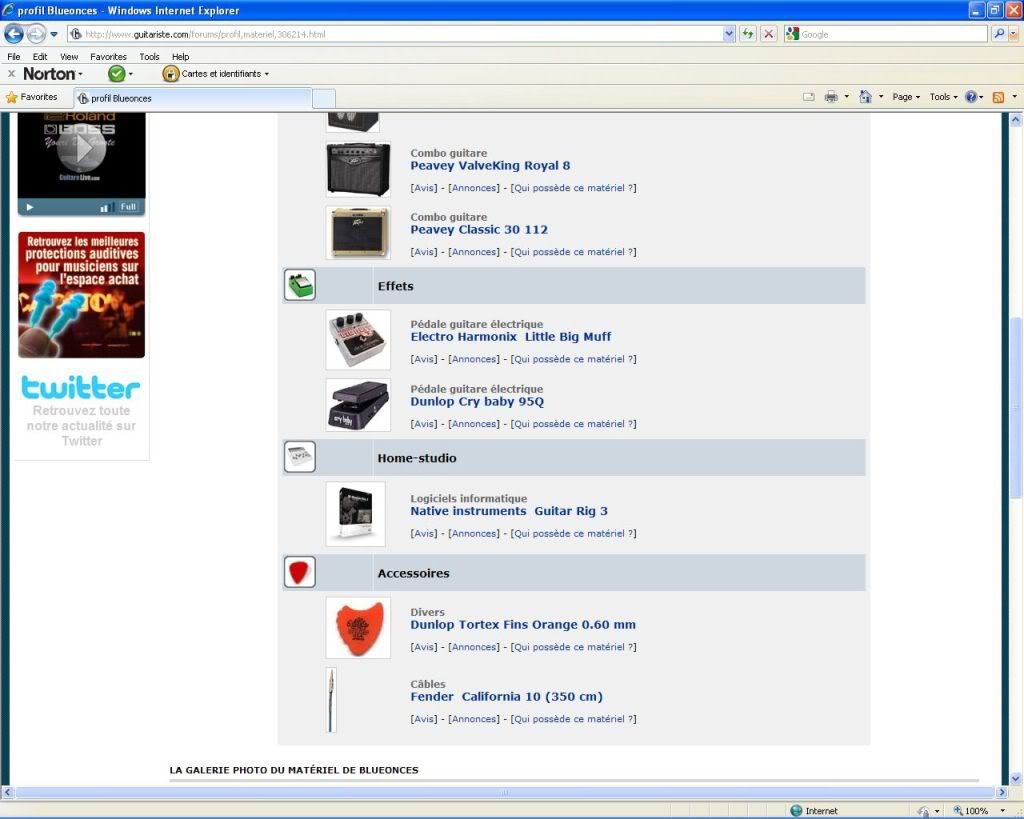Expand the Cartes et identifiants dropdown
This screenshot has height=819, width=1024.
tap(224, 74)
